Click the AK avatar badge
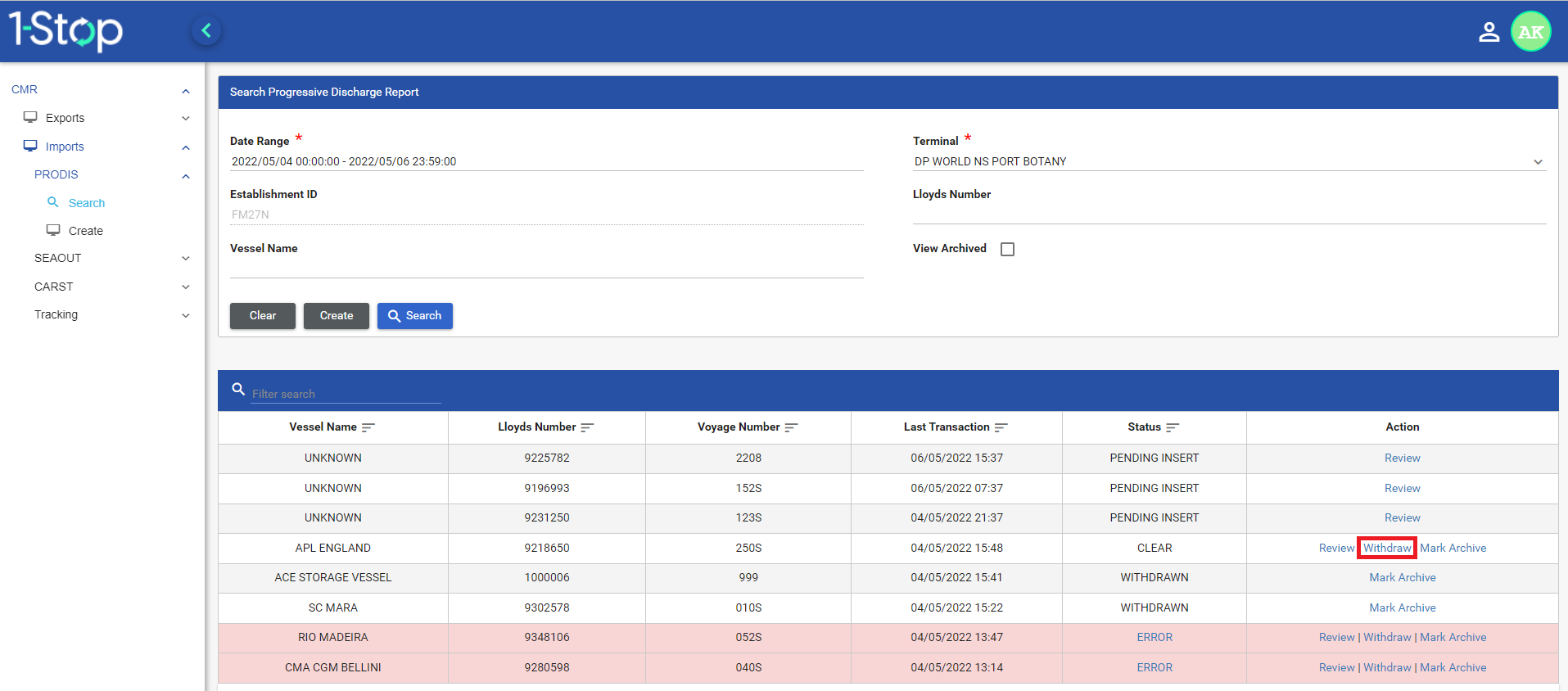This screenshot has height=691, width=1568. (x=1530, y=32)
